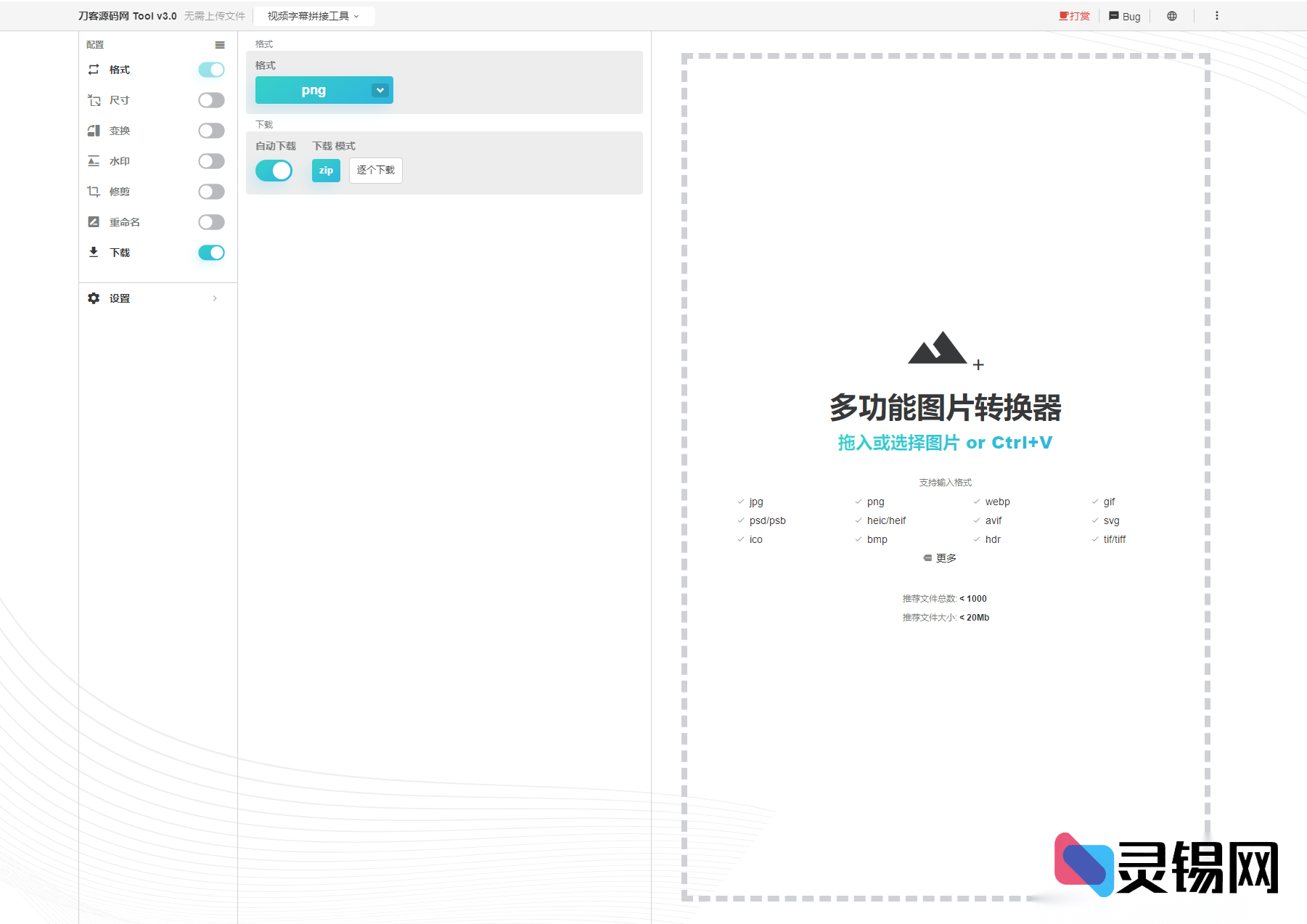Expand the 设置 settings section
Image resolution: width=1307 pixels, height=924 pixels.
154,298
